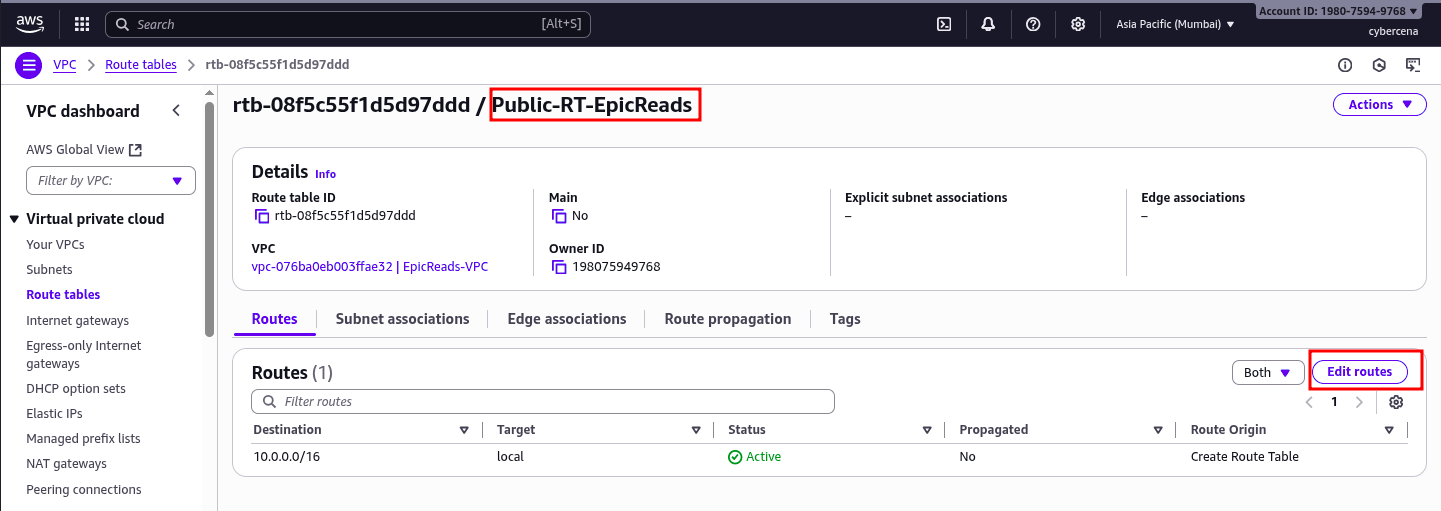Open the VPC dashboard link
The image size is (1441, 511).
(x=83, y=111)
